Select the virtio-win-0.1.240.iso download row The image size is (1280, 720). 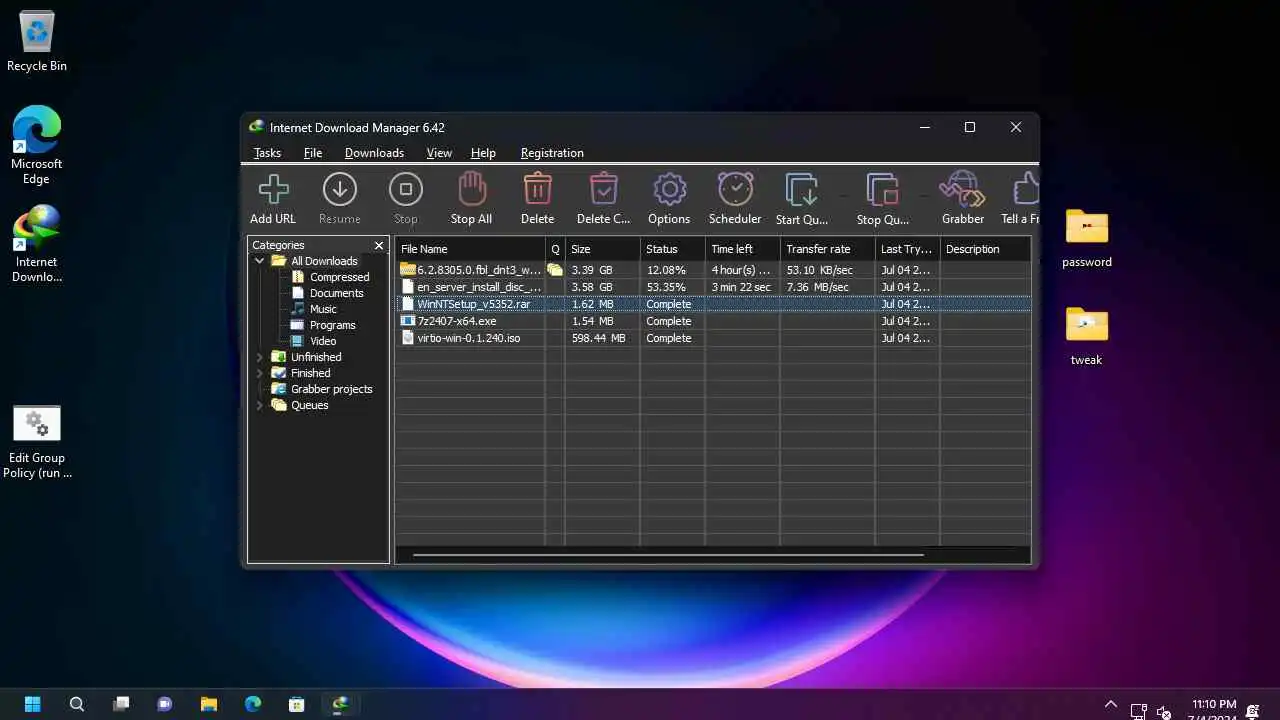tap(713, 338)
